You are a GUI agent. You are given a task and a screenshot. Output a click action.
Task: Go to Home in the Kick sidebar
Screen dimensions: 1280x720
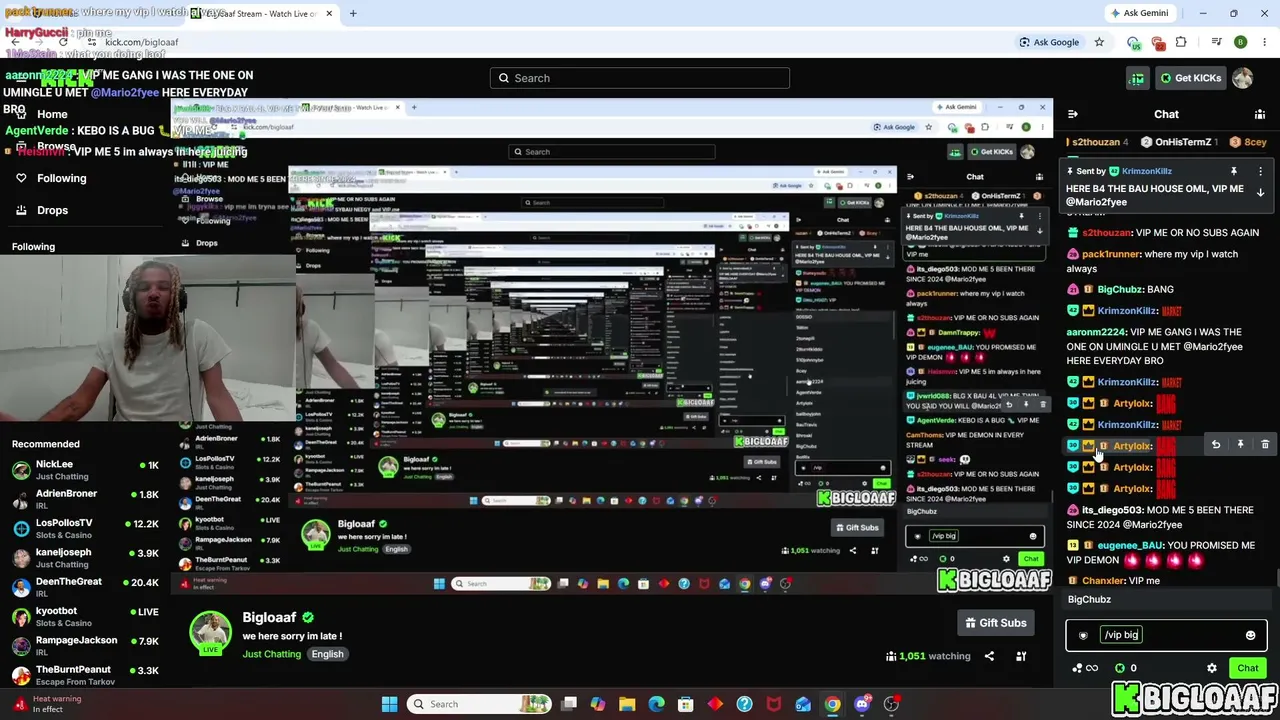point(52,114)
